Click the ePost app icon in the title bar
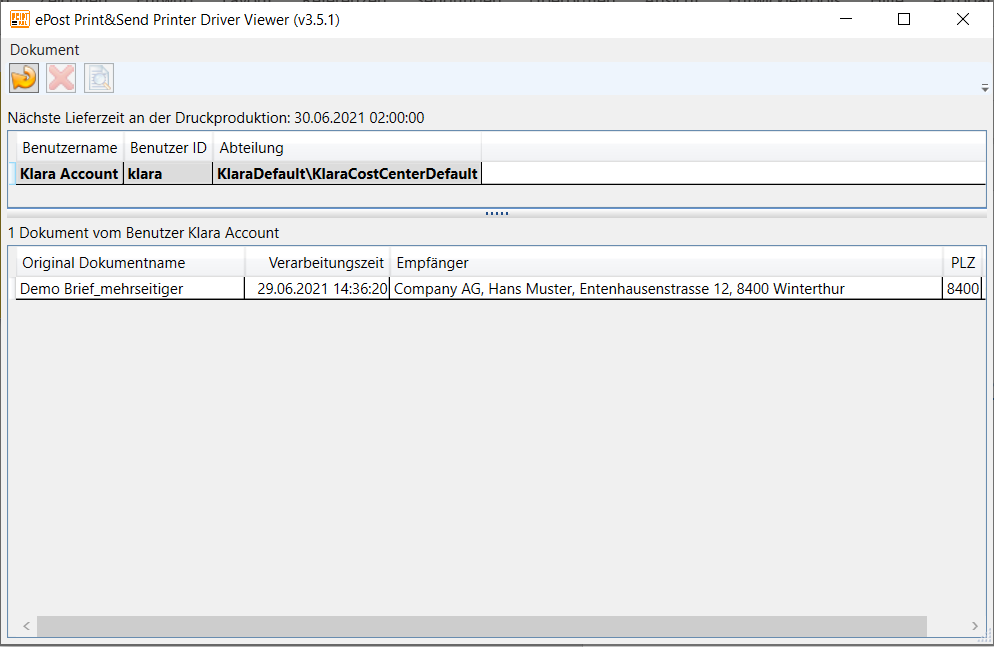Viewport: 994px width, 647px height. point(20,20)
